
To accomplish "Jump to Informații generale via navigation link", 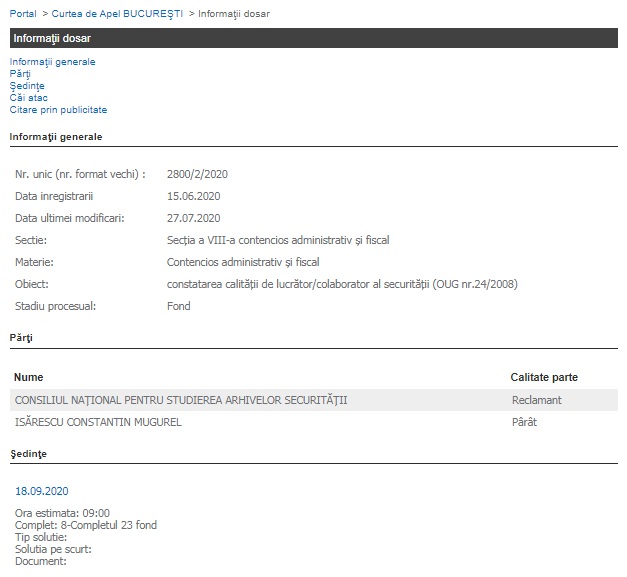I will click(x=53, y=62).
